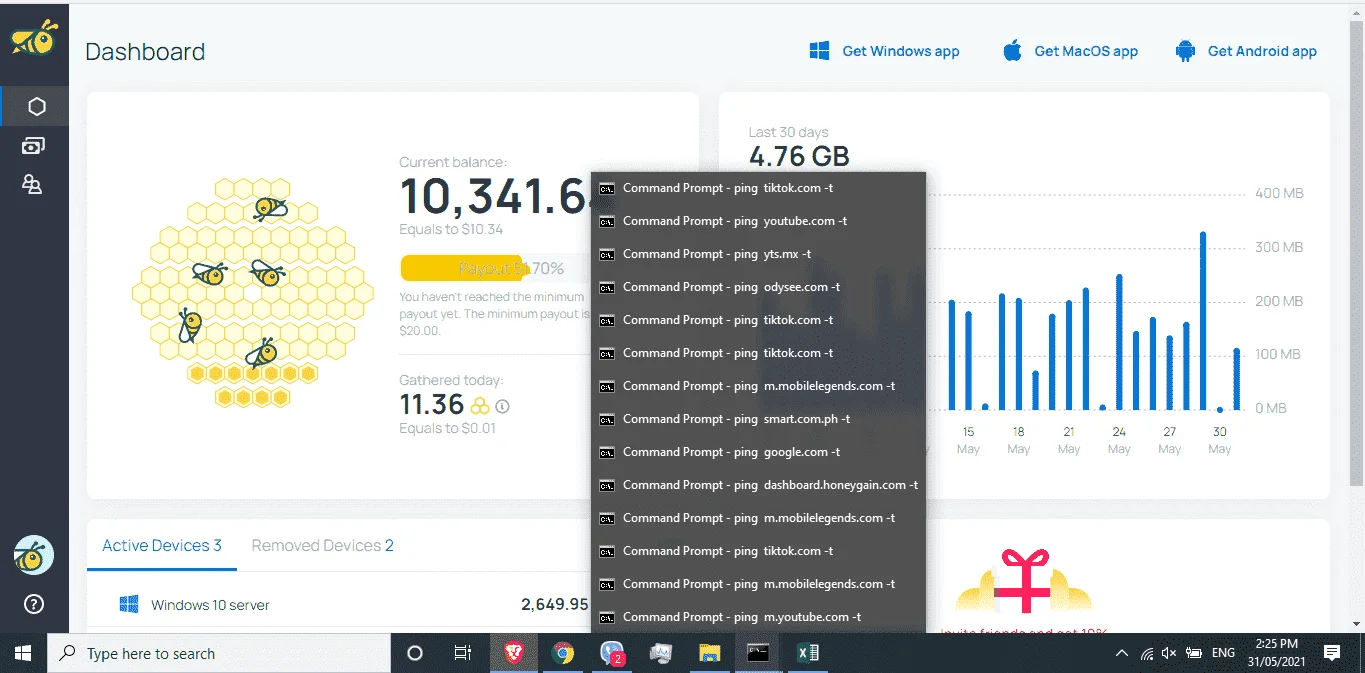Open File Explorer on the taskbar

click(x=710, y=653)
